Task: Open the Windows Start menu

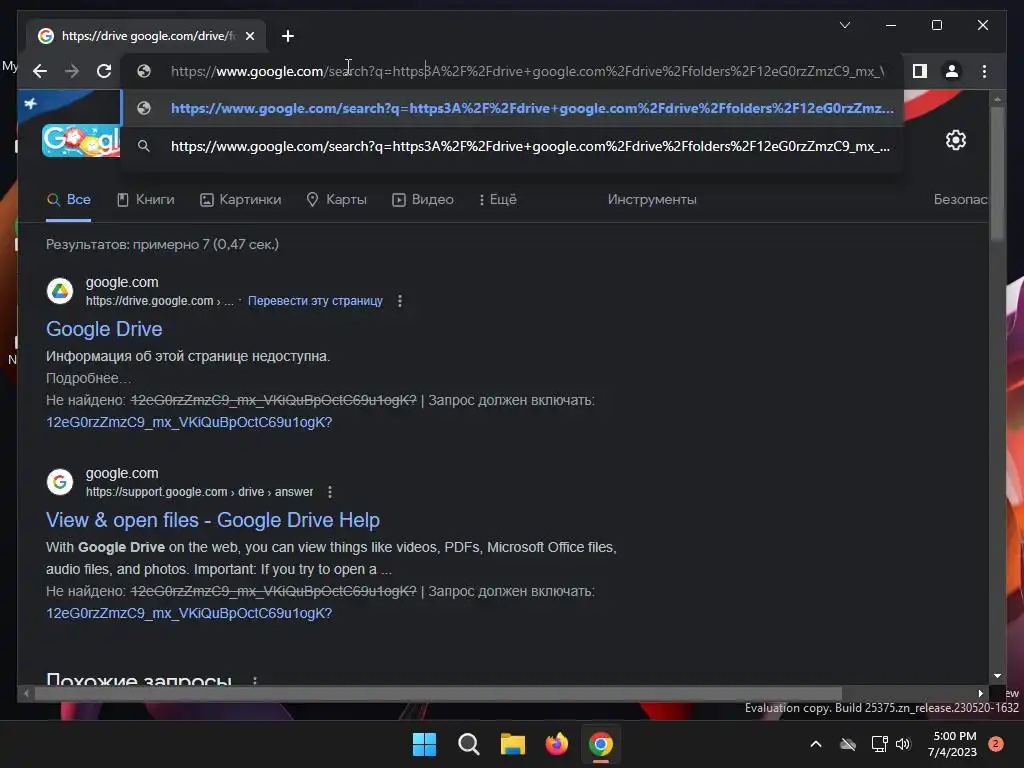Action: 424,744
